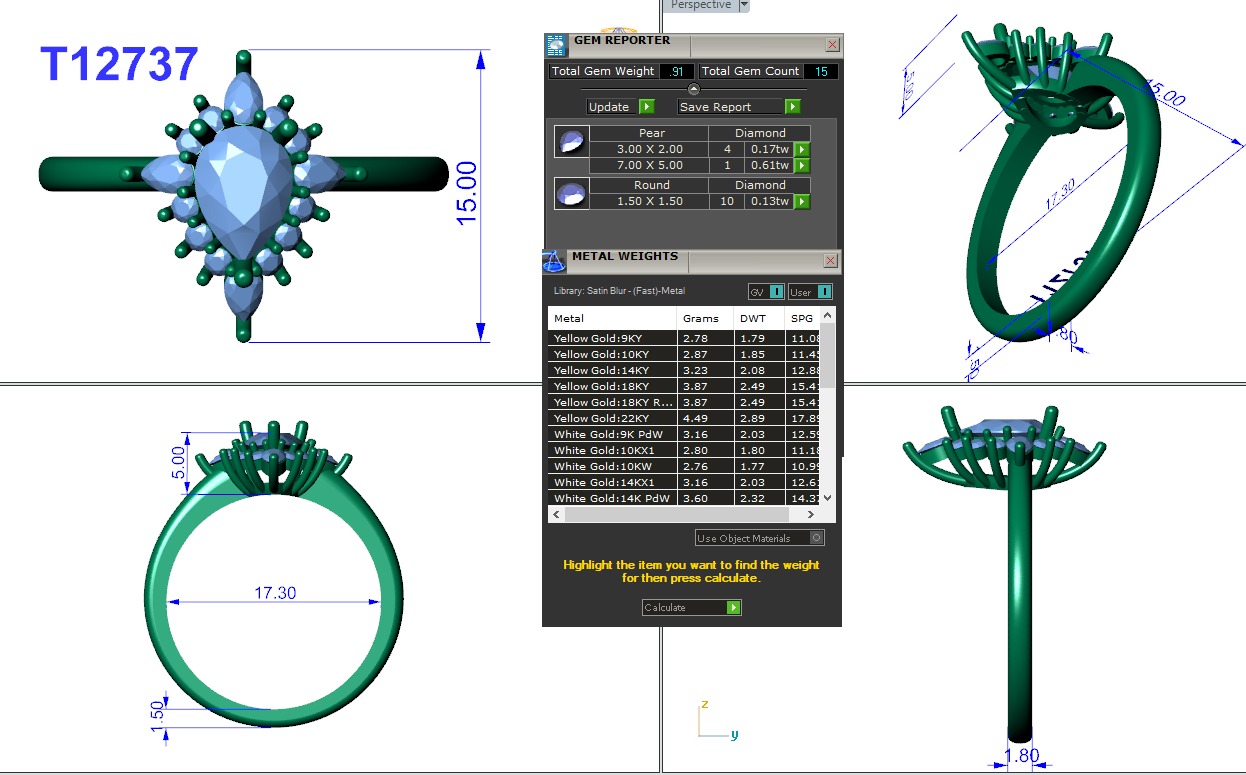The height and width of the screenshot is (775, 1246).
Task: Select the Yellow Gold:9KY row
Action: (684, 338)
